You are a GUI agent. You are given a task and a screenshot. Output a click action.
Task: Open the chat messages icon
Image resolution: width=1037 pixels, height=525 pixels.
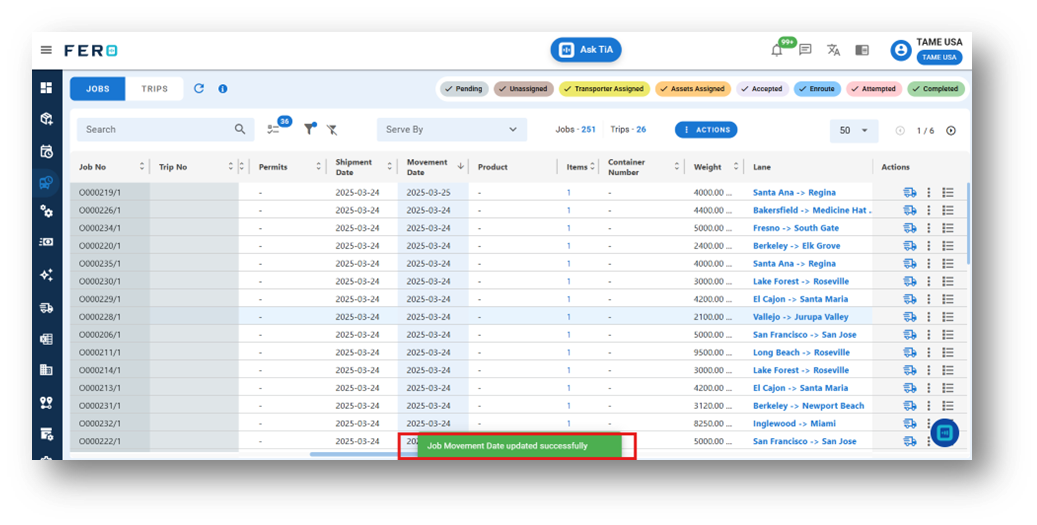click(x=805, y=50)
